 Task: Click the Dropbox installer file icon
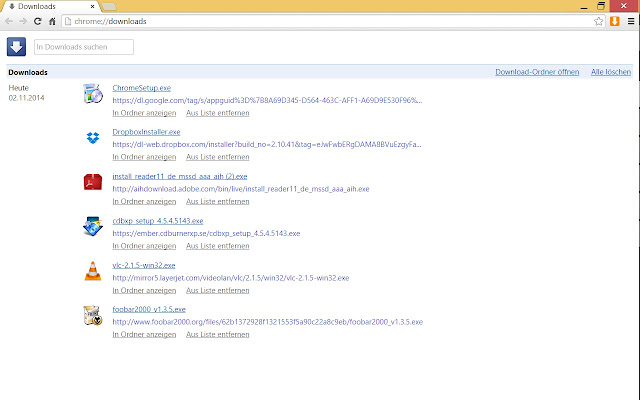(x=93, y=138)
